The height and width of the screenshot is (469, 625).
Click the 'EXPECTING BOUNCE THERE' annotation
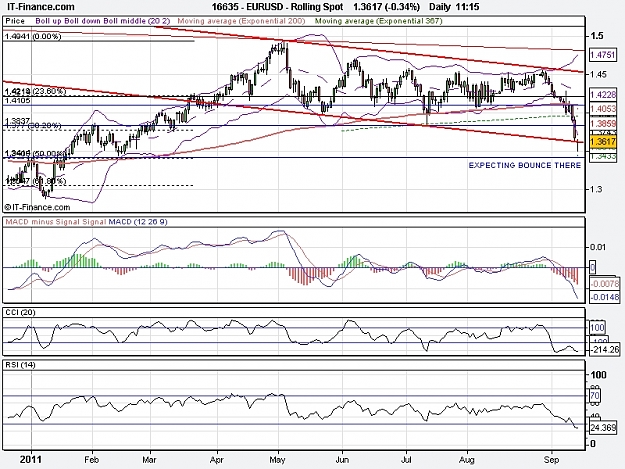(x=525, y=165)
